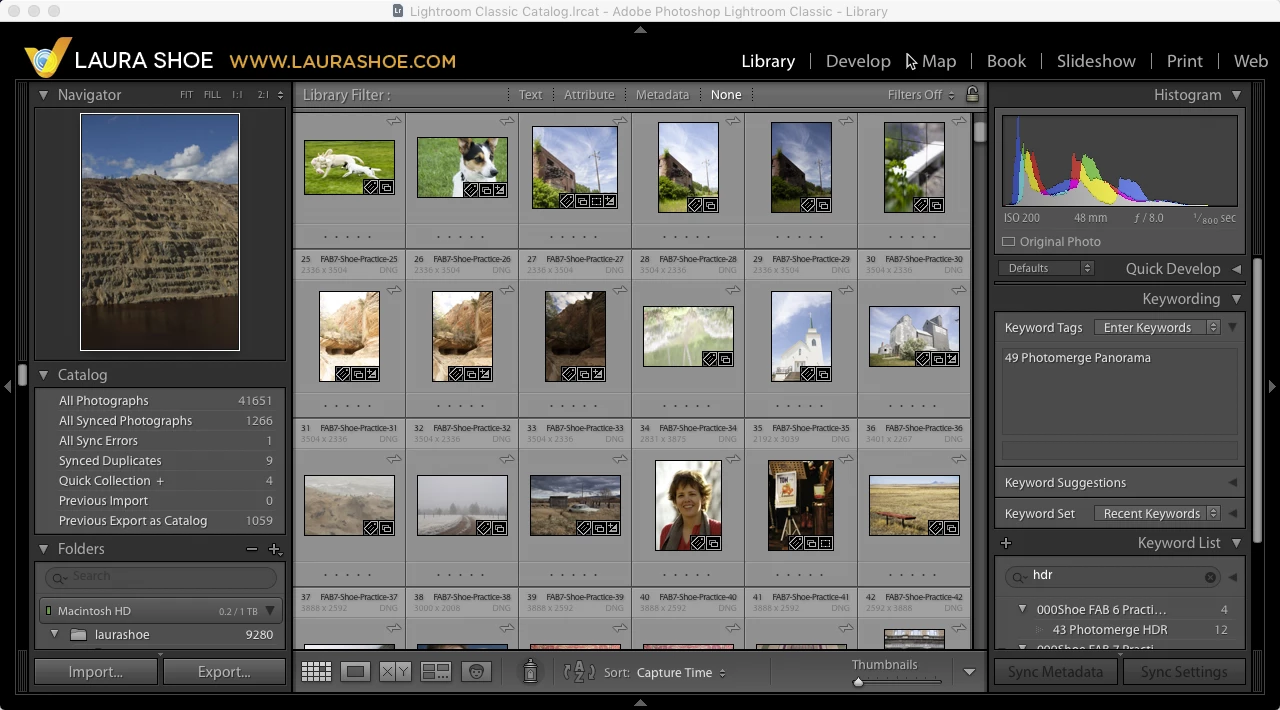The image size is (1280, 710).
Task: Toggle Macintosh HD volume status indicator
Action: (x=47, y=611)
